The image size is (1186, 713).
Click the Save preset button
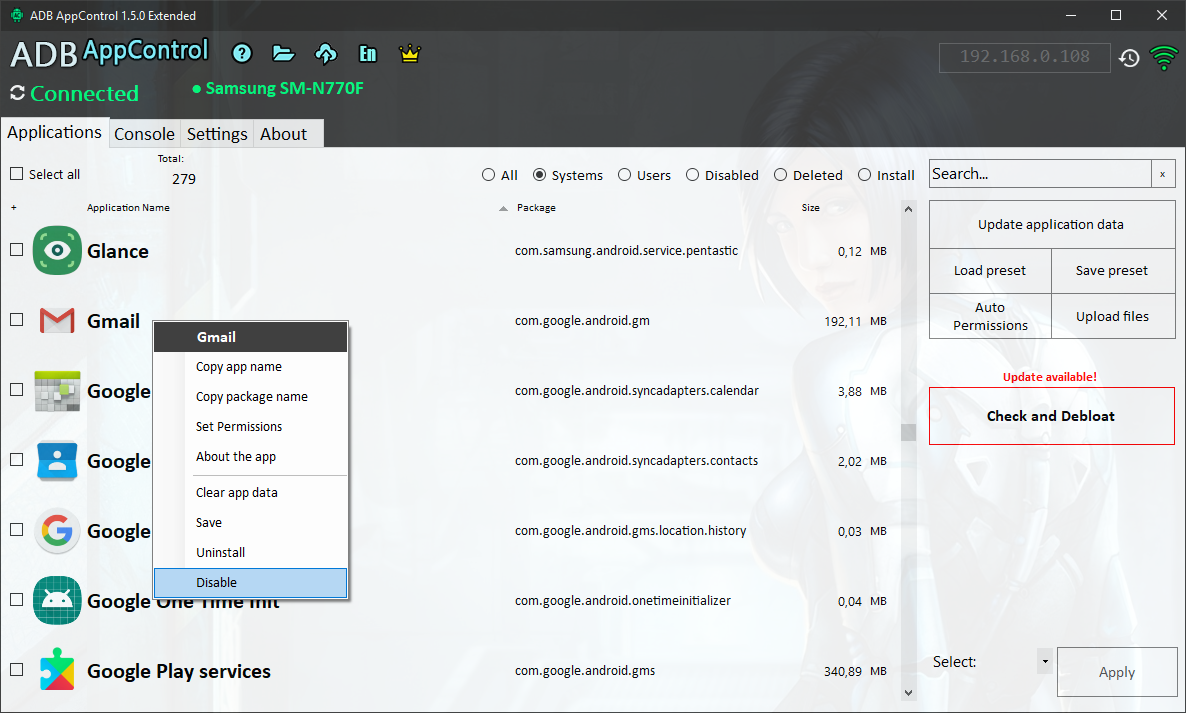(x=1113, y=271)
